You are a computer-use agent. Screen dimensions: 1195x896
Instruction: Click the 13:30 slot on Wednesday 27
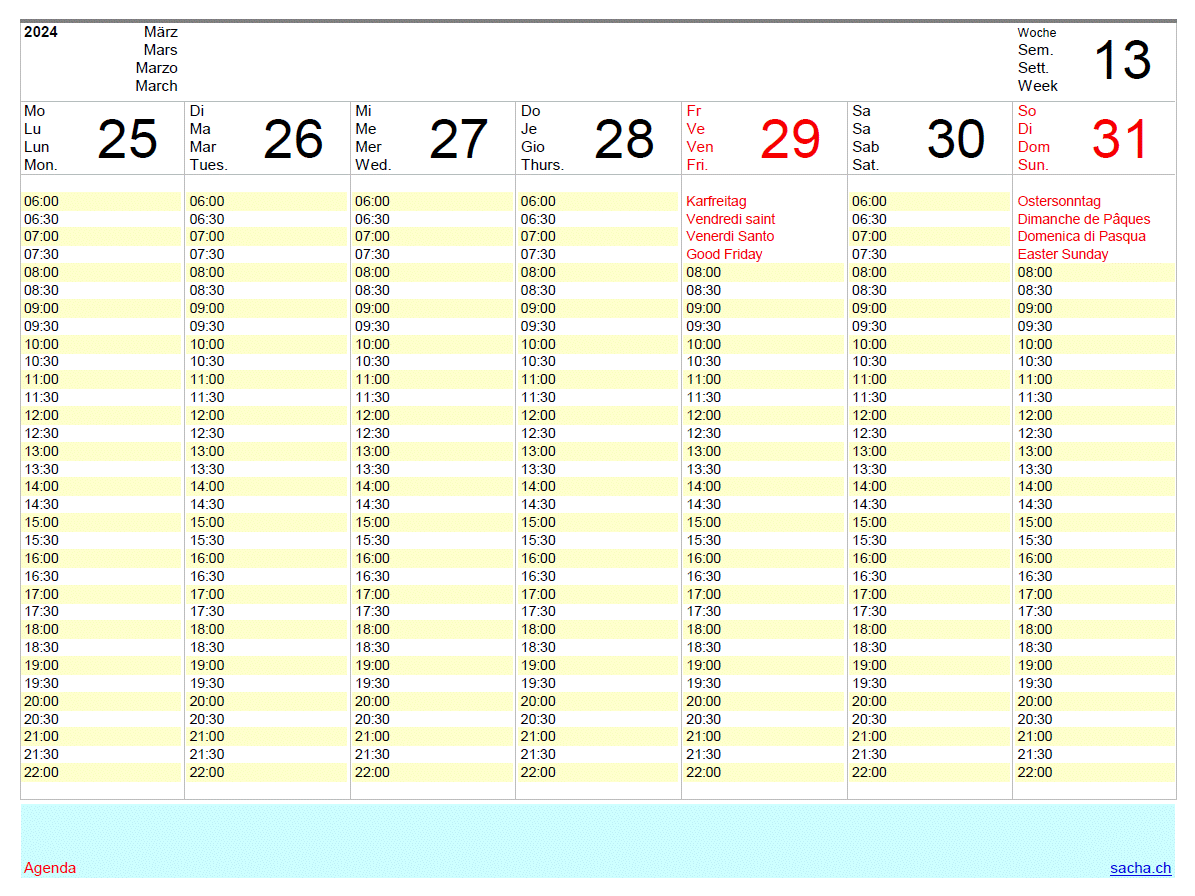click(x=432, y=469)
